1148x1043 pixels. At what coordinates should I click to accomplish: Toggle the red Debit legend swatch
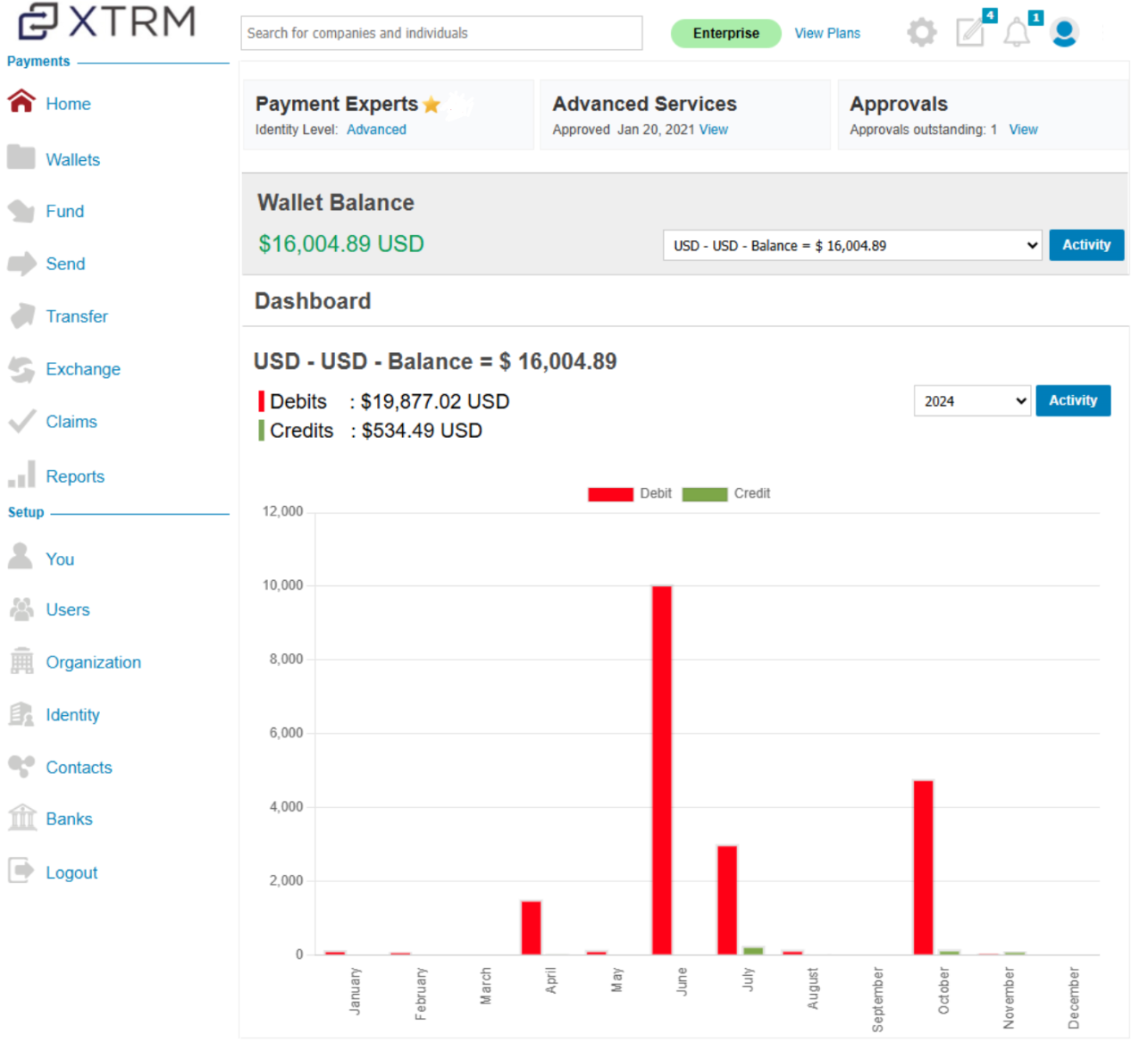pos(610,494)
